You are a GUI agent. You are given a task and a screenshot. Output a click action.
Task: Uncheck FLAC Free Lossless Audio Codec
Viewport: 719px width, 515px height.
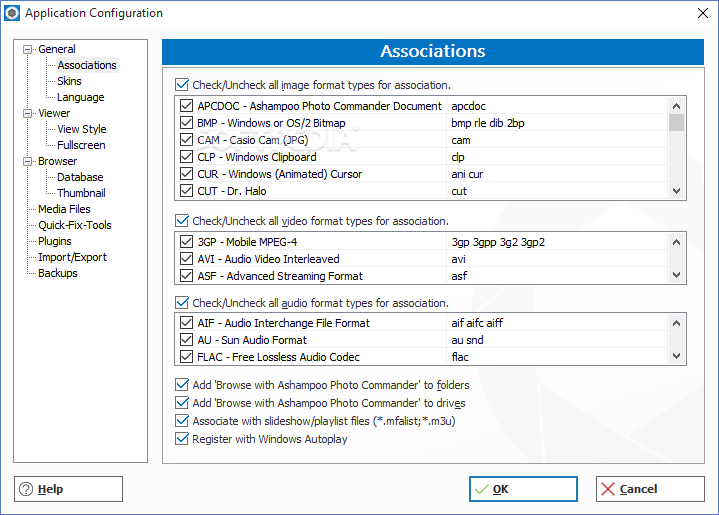tap(186, 357)
